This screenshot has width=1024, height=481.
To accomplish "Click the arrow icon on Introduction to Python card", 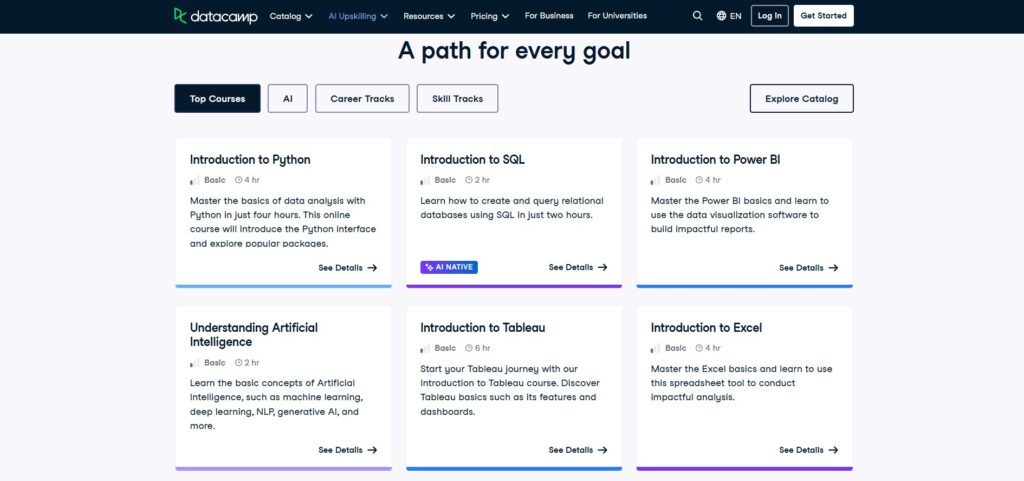I will pos(372,268).
